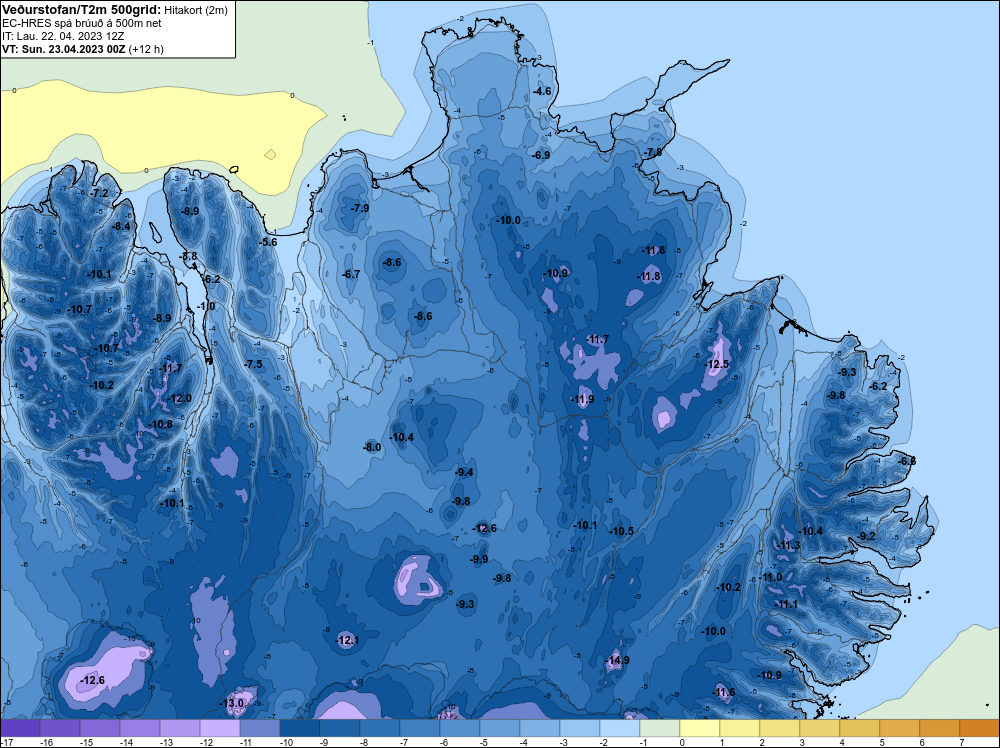The height and width of the screenshot is (748, 1000).
Task: Click the -11.9 temperature value
Action: [582, 400]
